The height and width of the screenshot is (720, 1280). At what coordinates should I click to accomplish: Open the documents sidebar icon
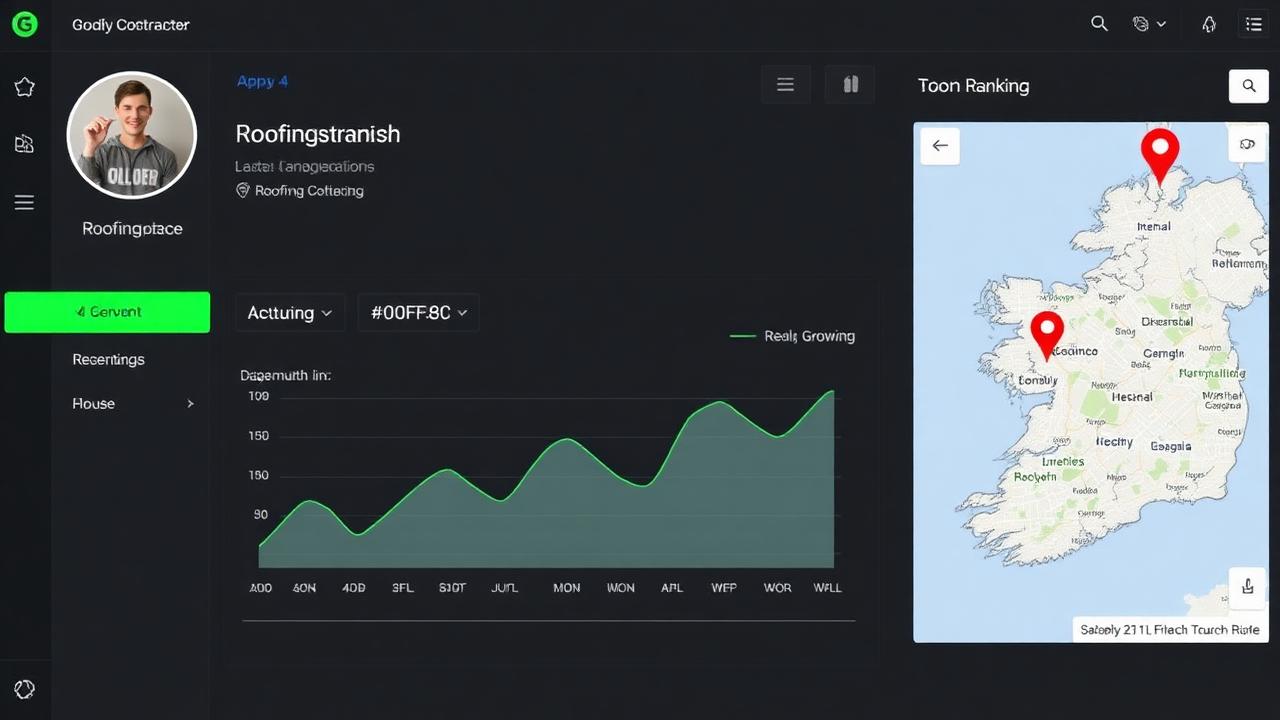point(25,144)
